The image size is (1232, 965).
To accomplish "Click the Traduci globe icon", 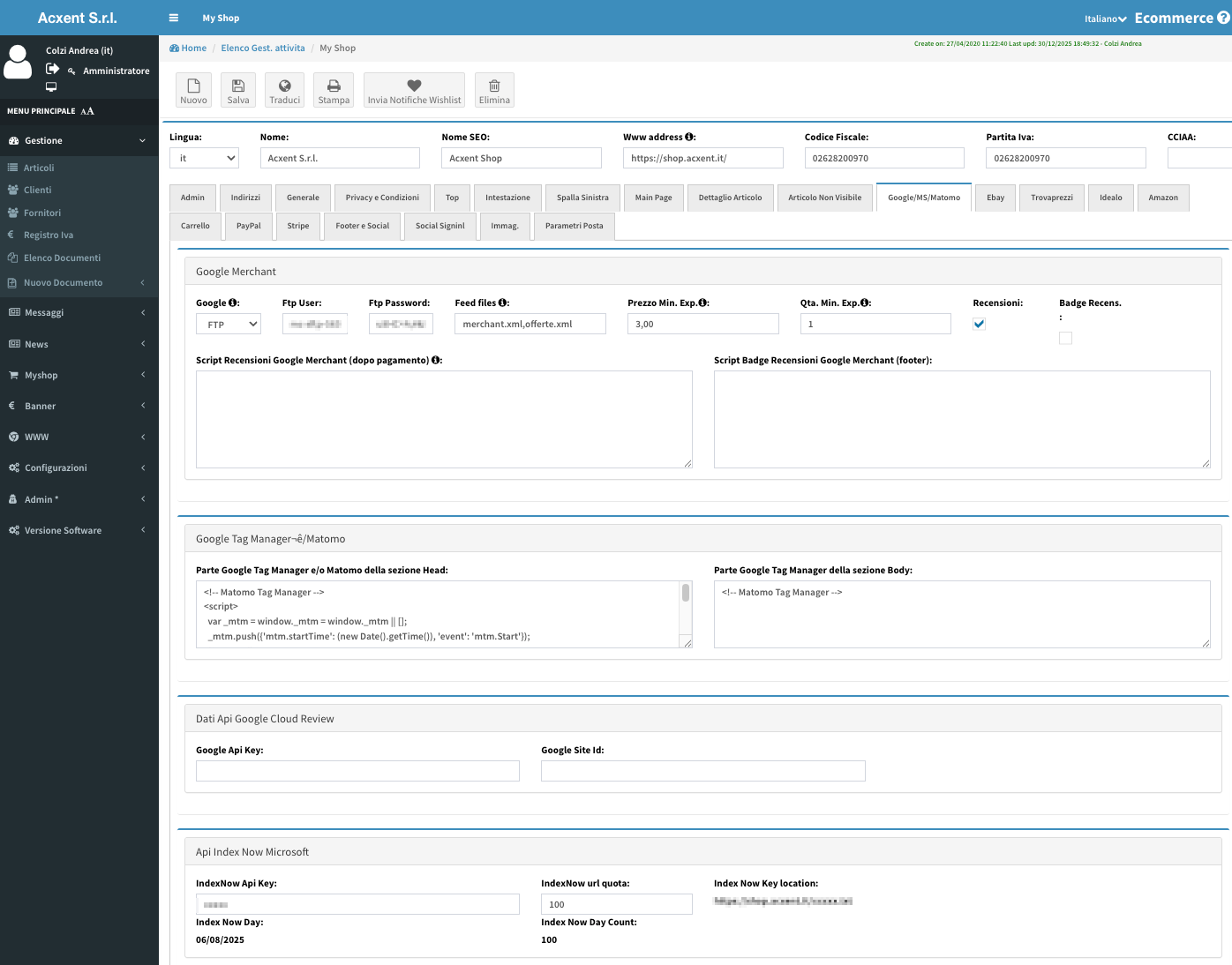I will (x=284, y=86).
